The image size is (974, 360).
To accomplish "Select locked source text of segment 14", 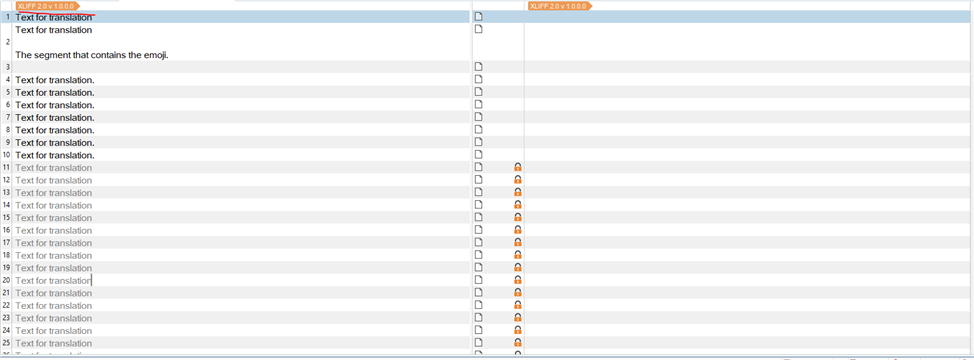I will [x=53, y=205].
